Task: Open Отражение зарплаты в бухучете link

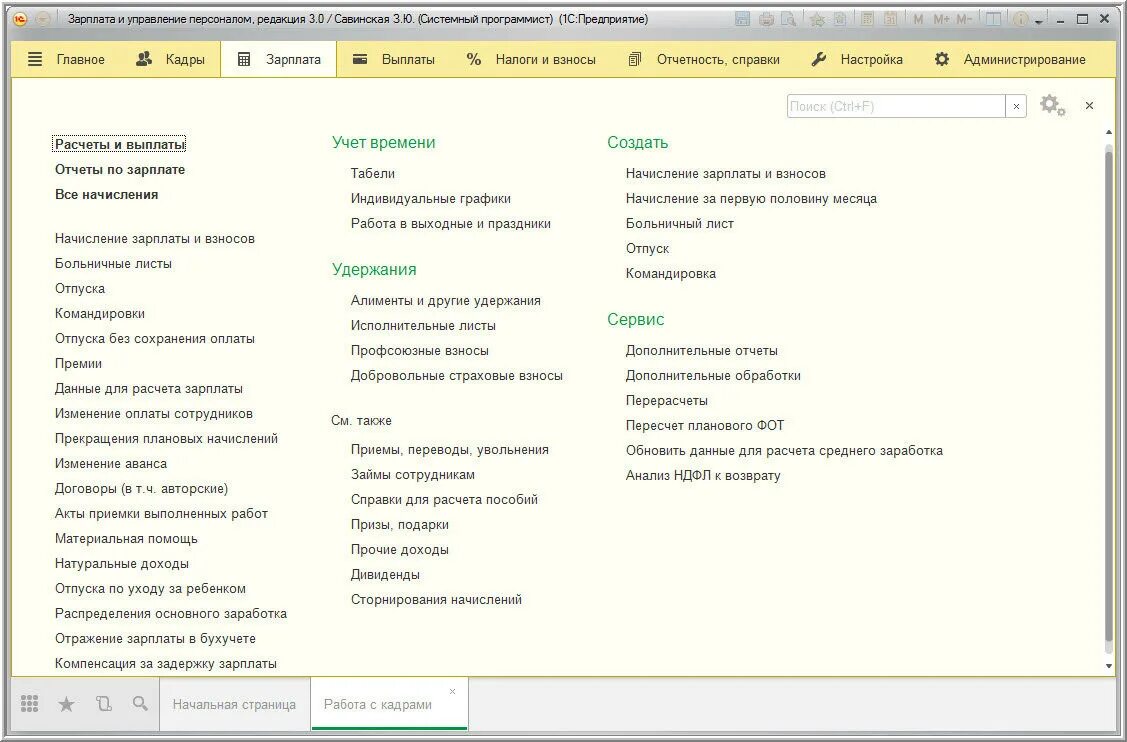Action: 155,638
